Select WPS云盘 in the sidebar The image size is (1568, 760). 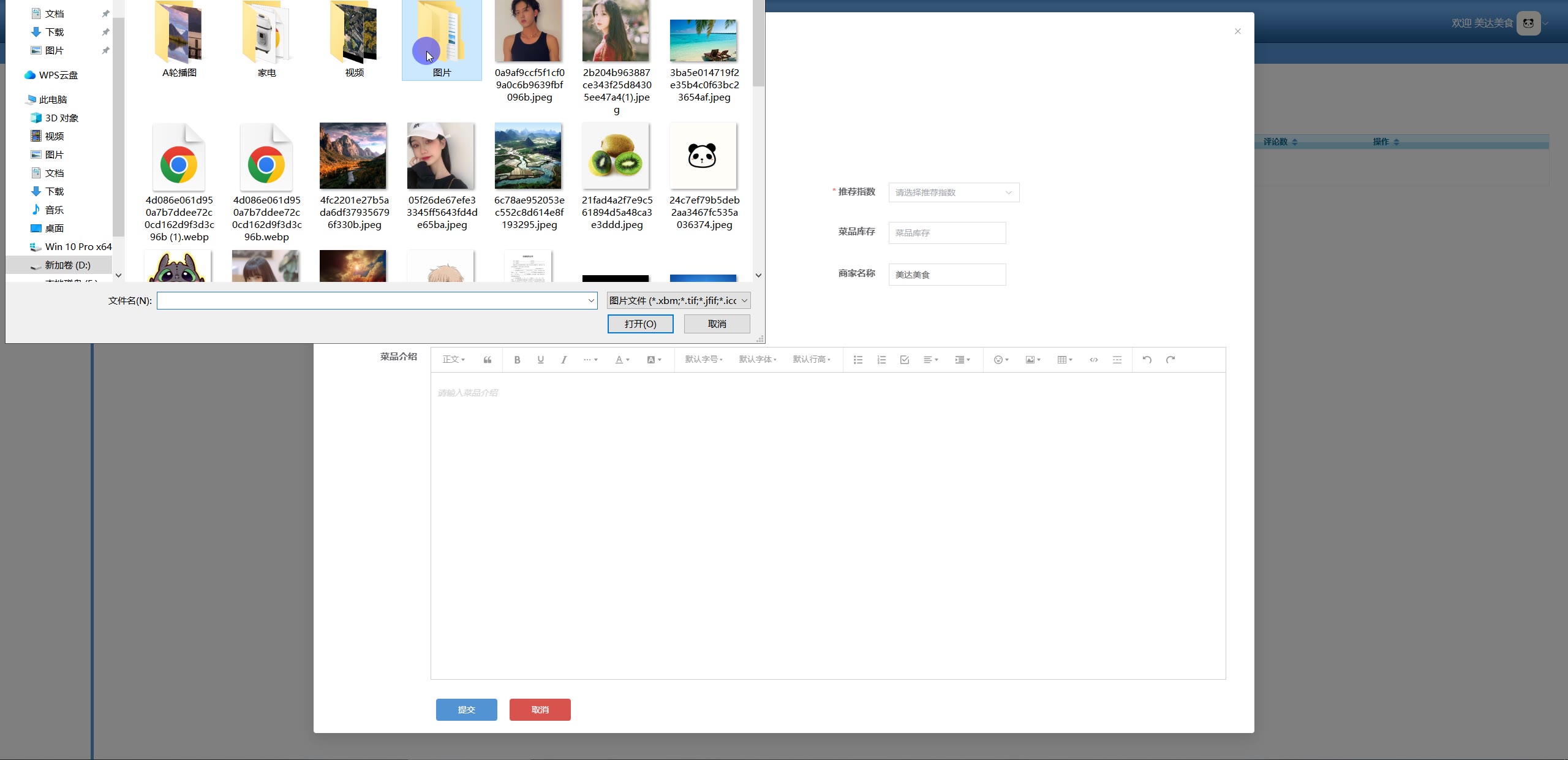pyautogui.click(x=58, y=75)
